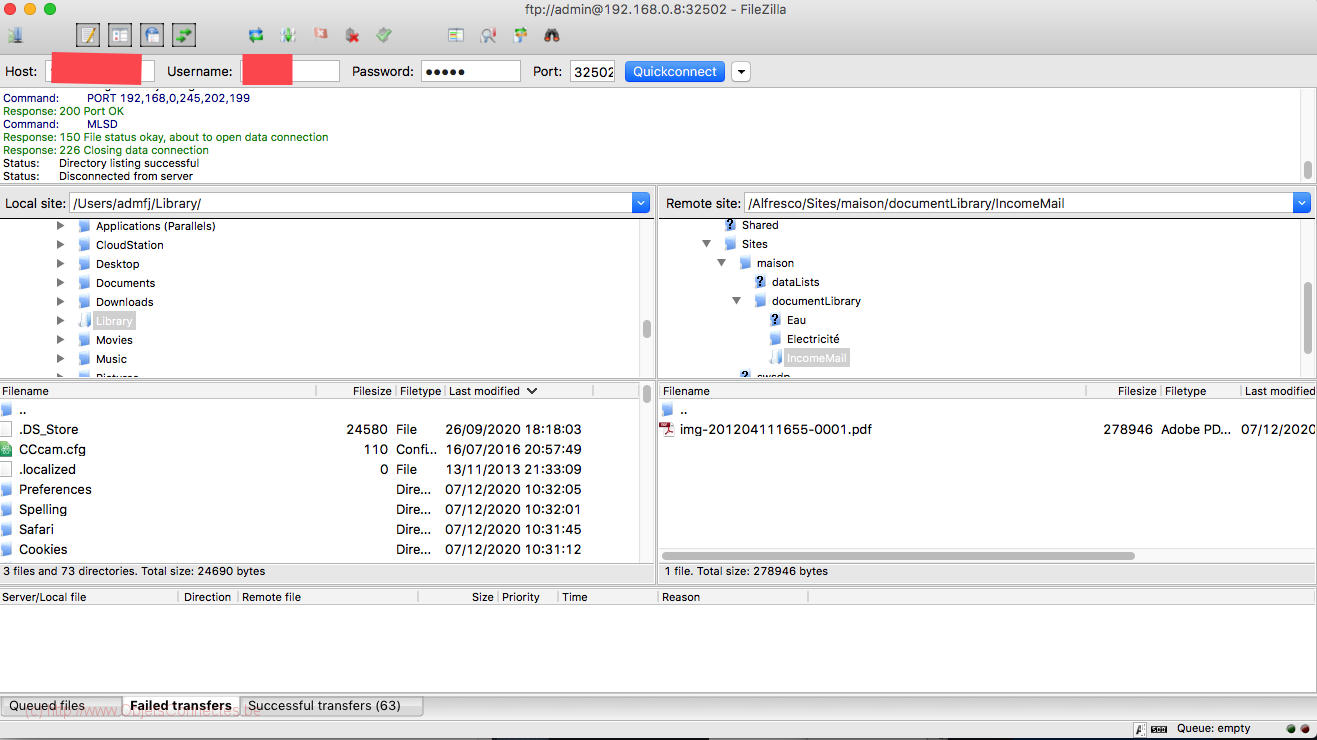This screenshot has height=740, width=1317.
Task: Click process queue toolbar icon
Action: point(288,36)
